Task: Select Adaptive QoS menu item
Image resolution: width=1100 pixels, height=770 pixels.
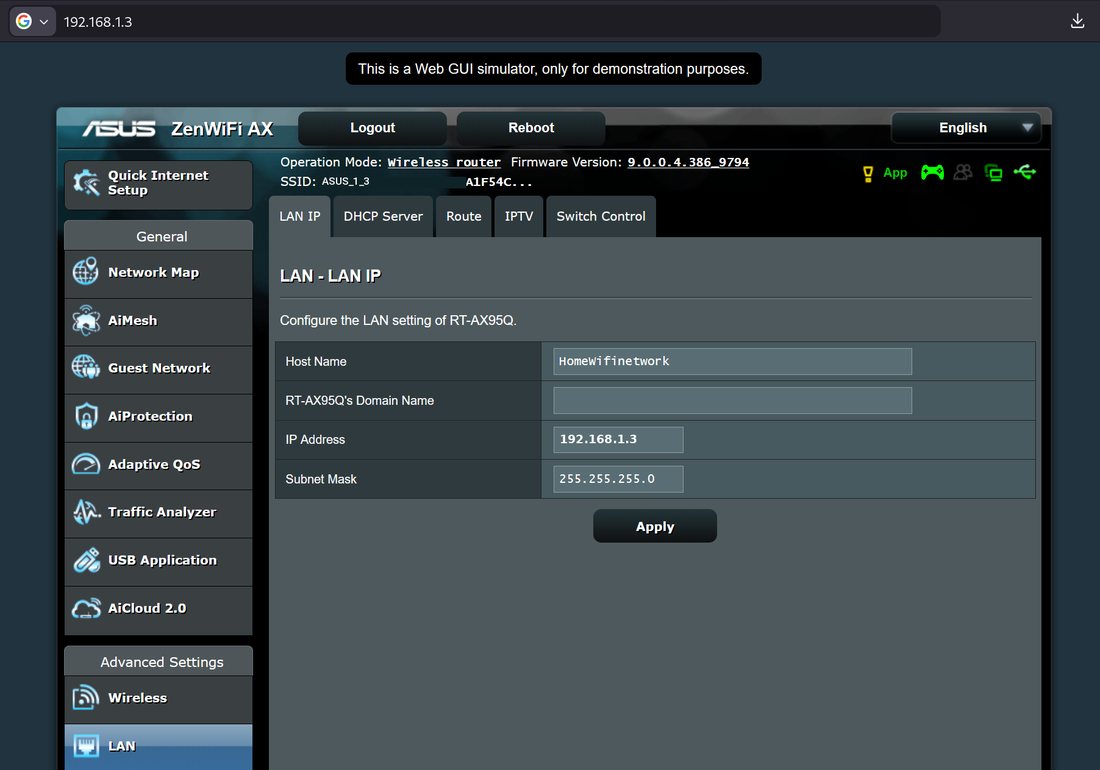Action: click(159, 465)
